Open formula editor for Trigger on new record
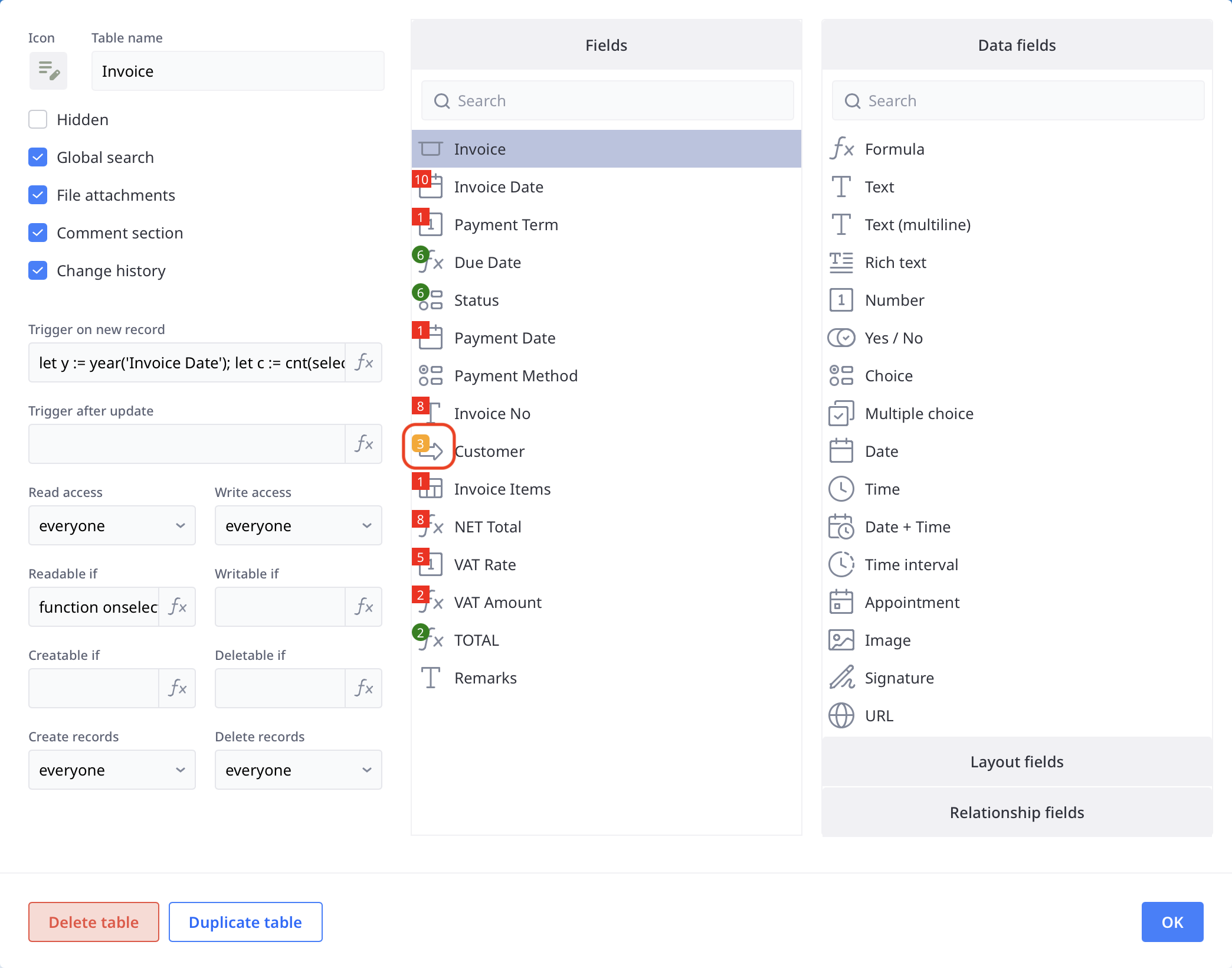Image resolution: width=1232 pixels, height=968 pixels. pos(363,362)
